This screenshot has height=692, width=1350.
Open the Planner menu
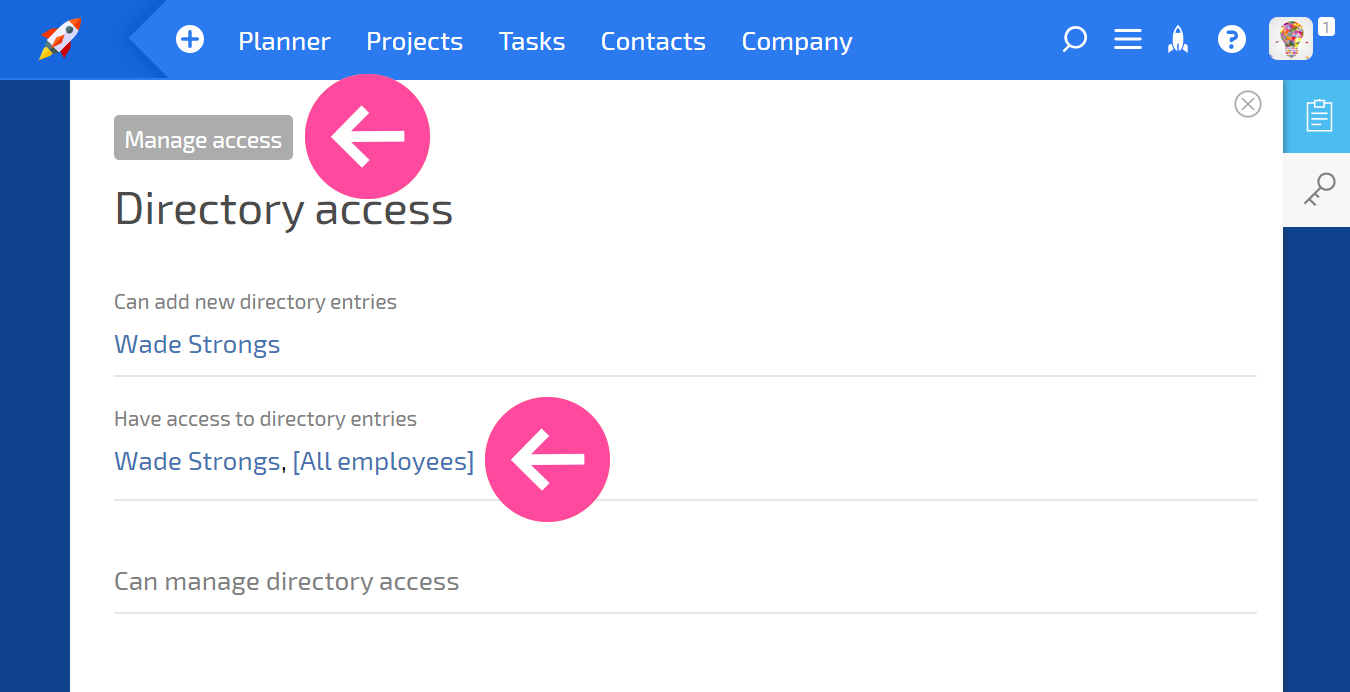pyautogui.click(x=284, y=41)
